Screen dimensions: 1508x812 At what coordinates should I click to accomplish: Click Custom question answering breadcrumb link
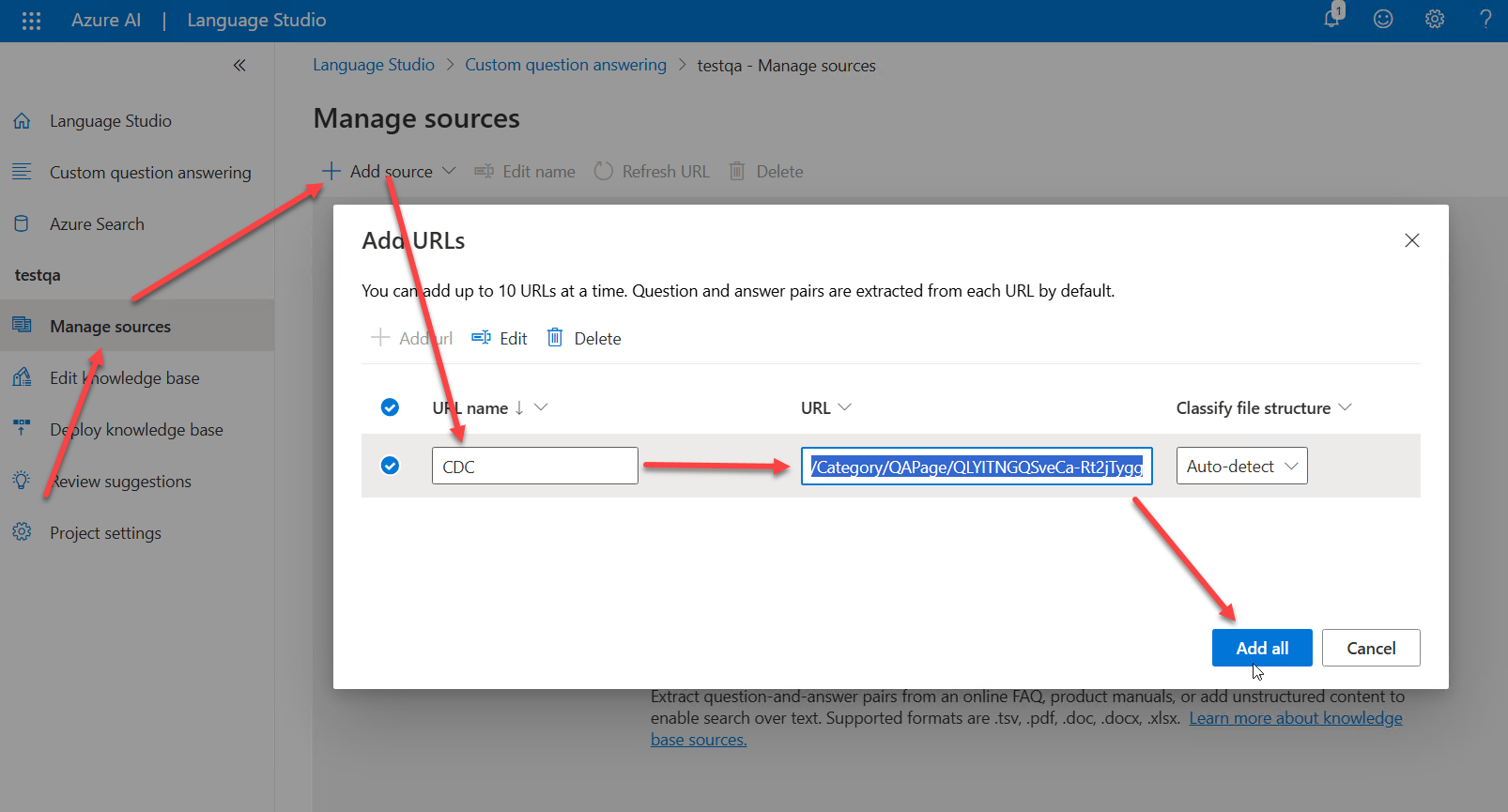[x=565, y=65]
